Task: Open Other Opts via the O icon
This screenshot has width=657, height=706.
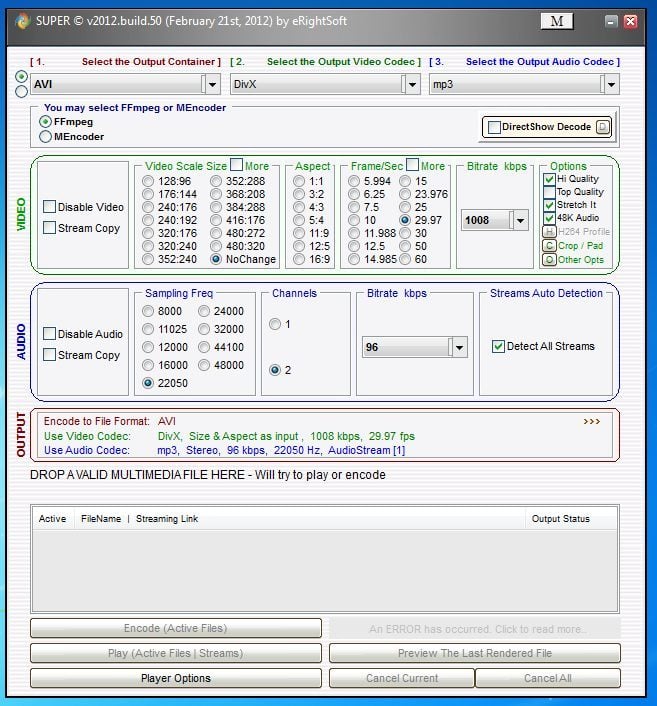Action: [x=549, y=260]
